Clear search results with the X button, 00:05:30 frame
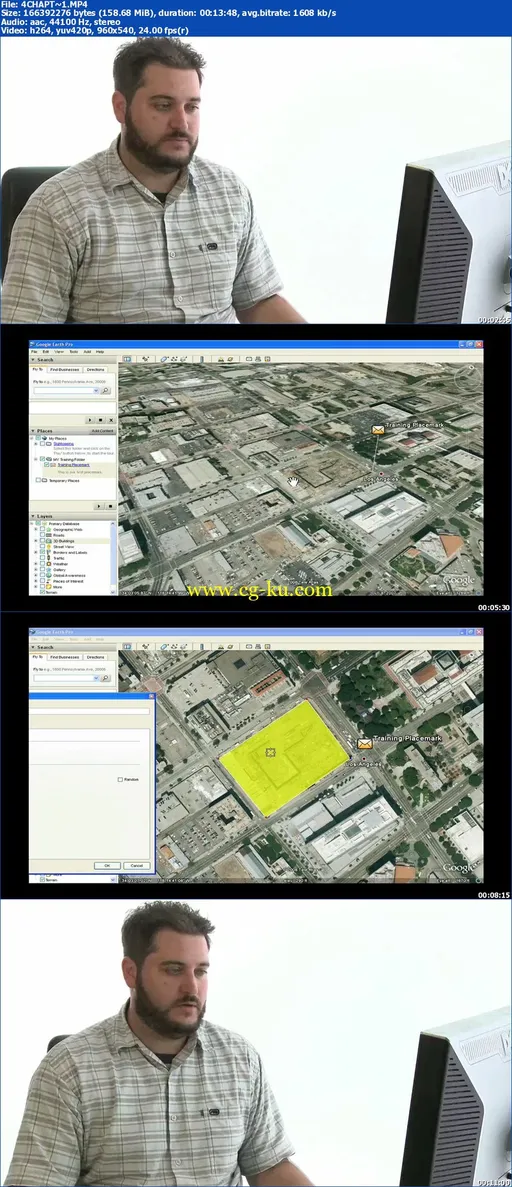 (111, 420)
